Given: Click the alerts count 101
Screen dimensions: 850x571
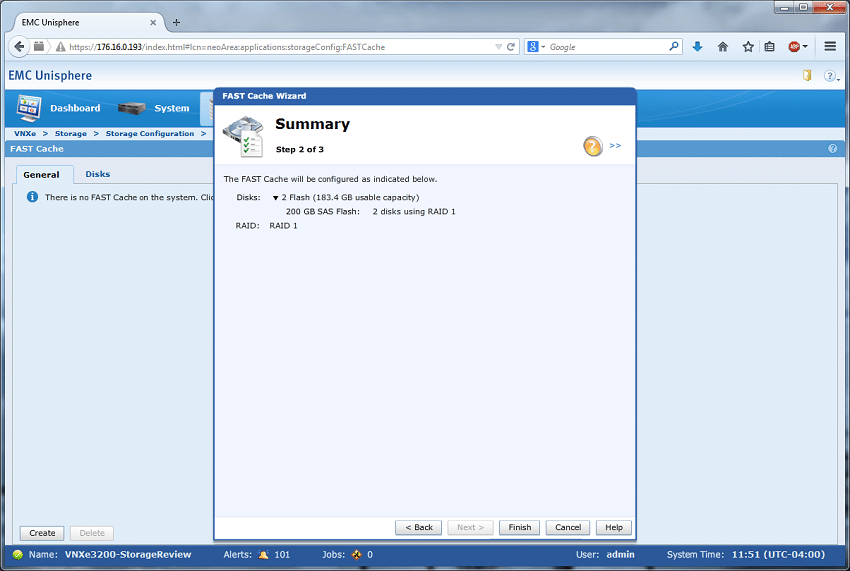Looking at the screenshot, I should tap(282, 554).
